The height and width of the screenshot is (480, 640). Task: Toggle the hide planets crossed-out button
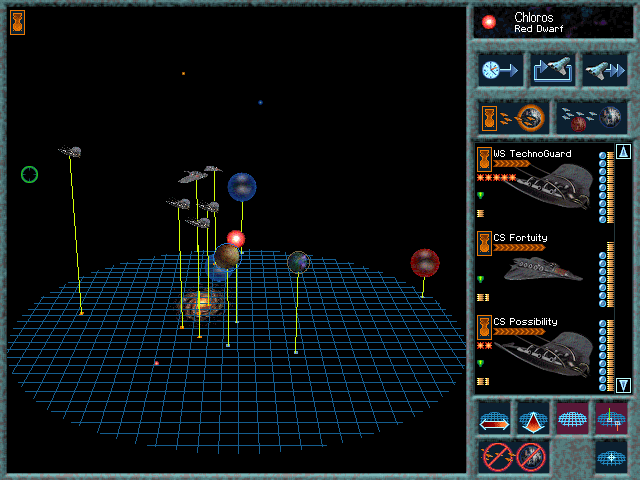tap(531, 457)
